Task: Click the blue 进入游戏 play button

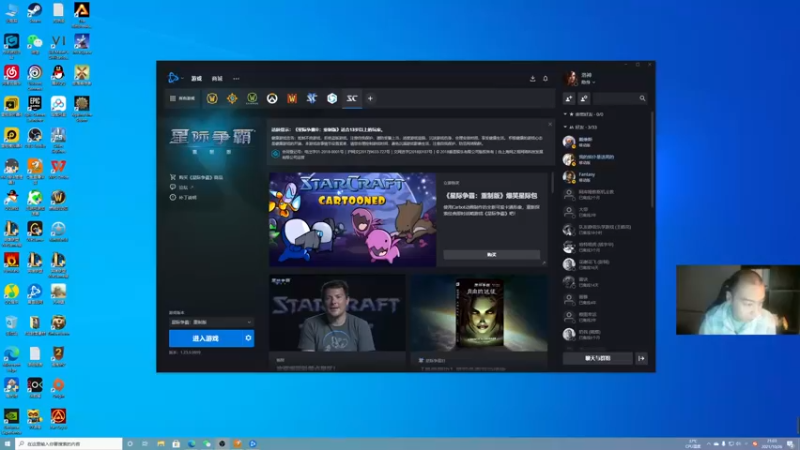Action: (x=206, y=338)
